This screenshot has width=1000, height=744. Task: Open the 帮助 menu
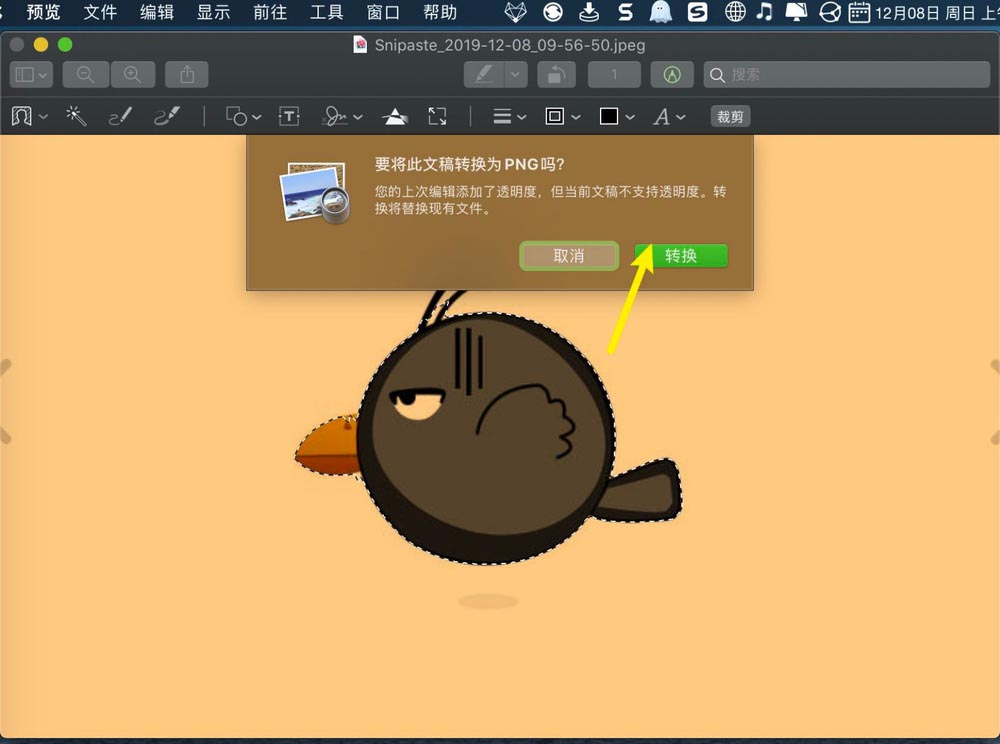pos(440,12)
